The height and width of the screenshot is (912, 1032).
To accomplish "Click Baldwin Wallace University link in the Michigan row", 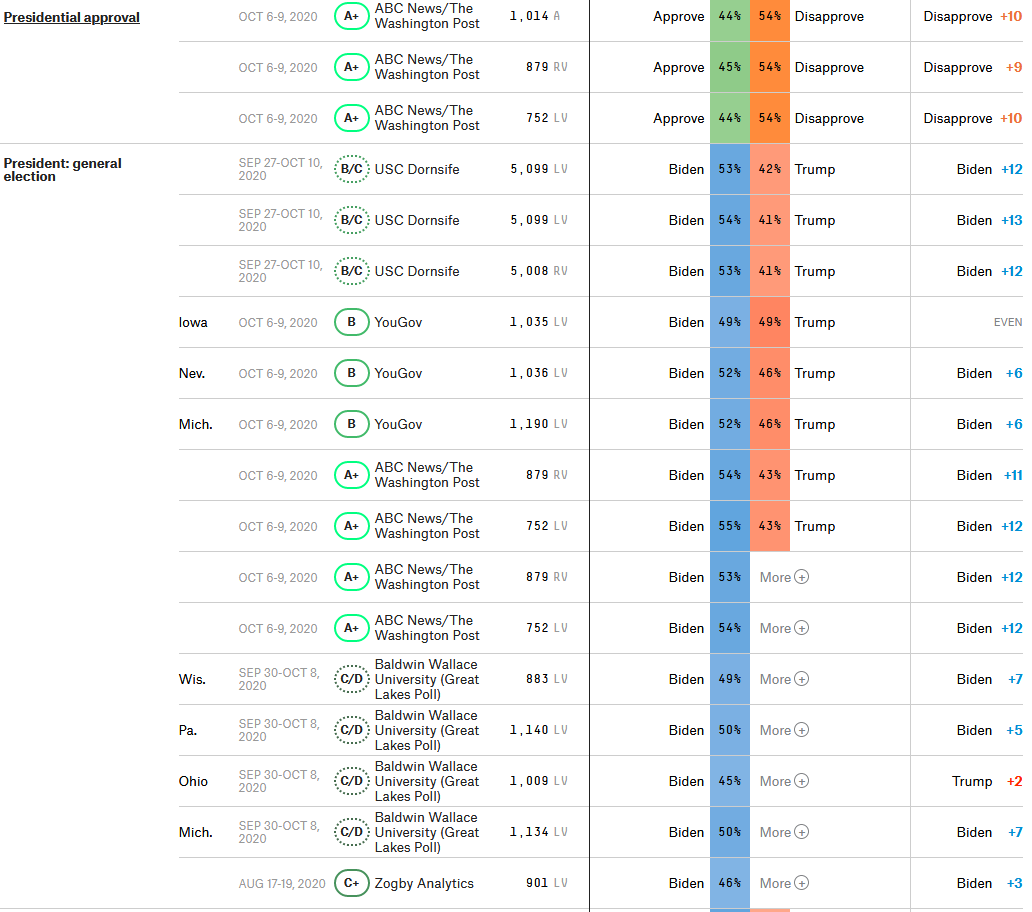I will point(426,832).
